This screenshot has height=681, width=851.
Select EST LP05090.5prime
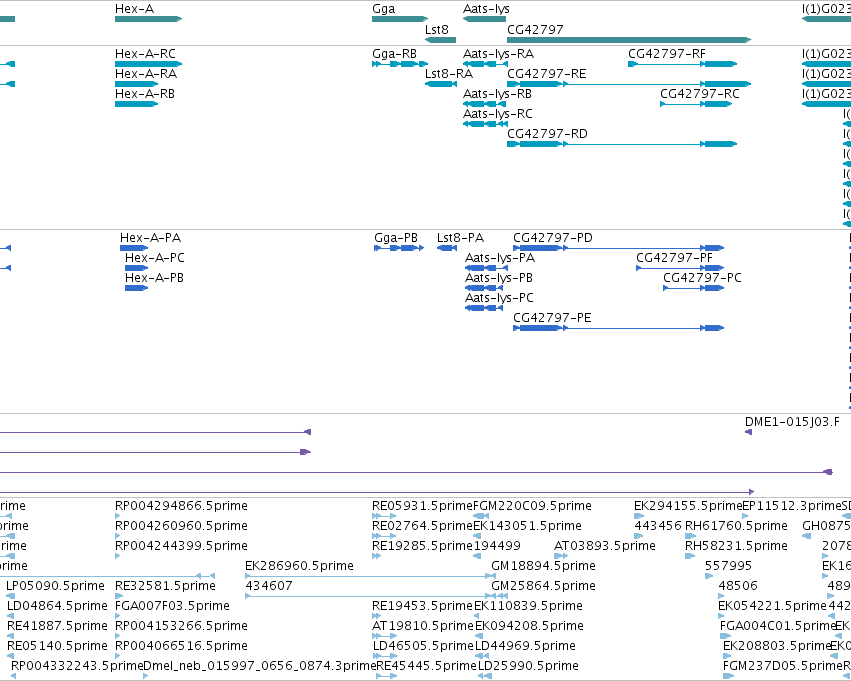pos(10,596)
